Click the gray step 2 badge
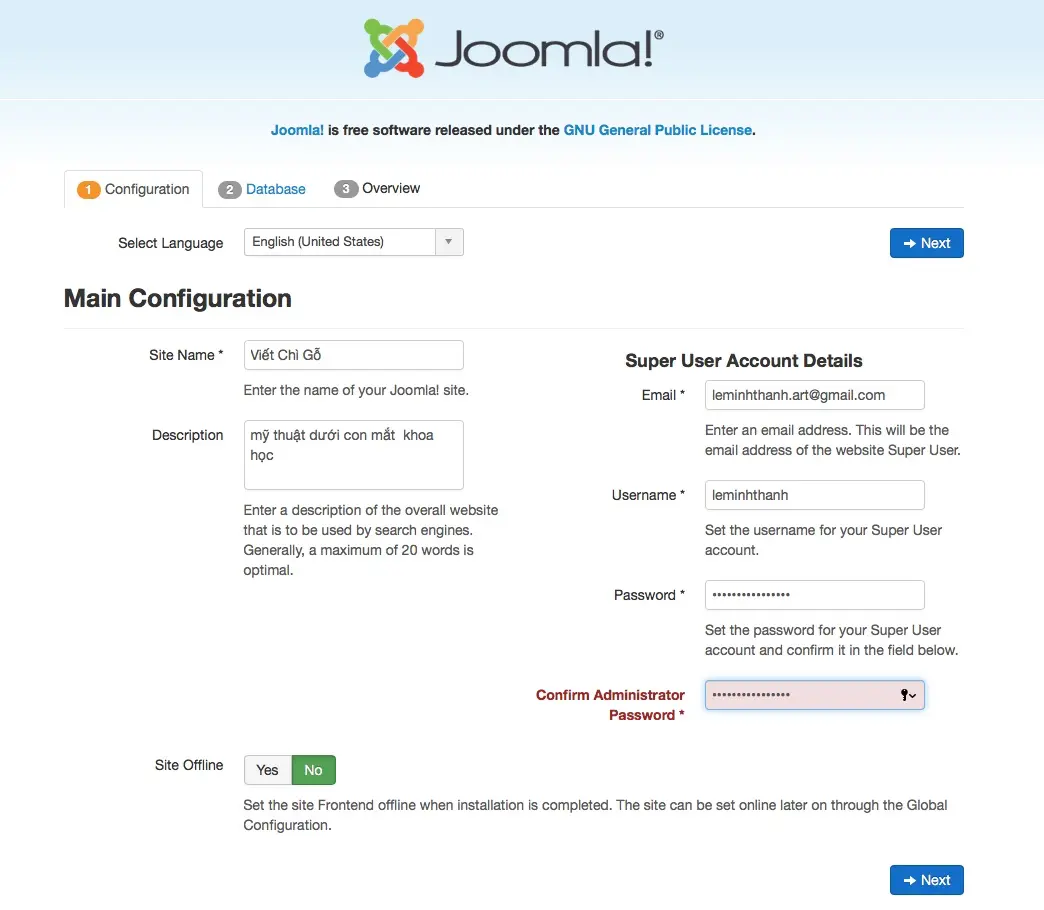1044x910 pixels. tap(230, 189)
